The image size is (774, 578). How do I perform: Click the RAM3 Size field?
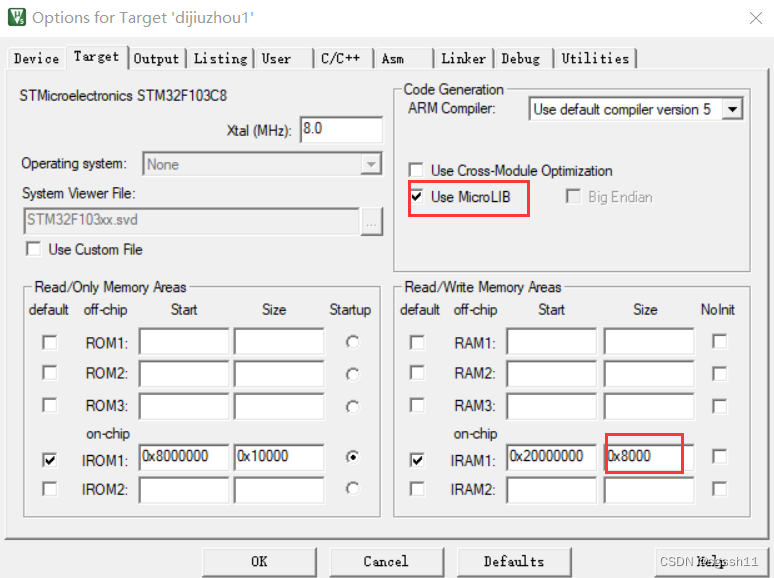[x=649, y=406]
